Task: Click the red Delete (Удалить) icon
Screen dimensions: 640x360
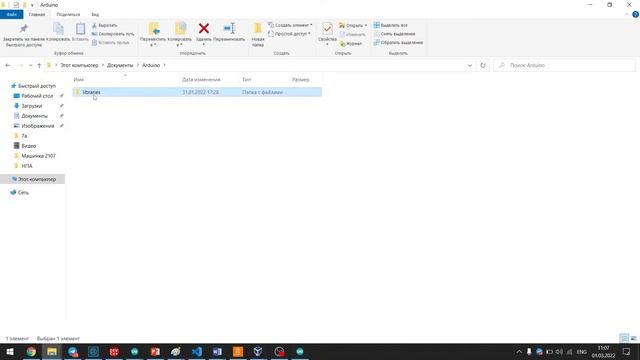Action: coord(204,29)
